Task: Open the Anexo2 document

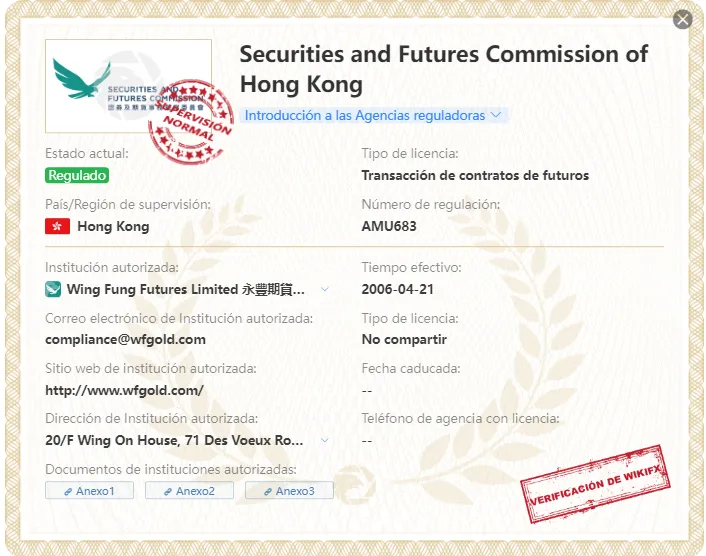Action: [190, 491]
